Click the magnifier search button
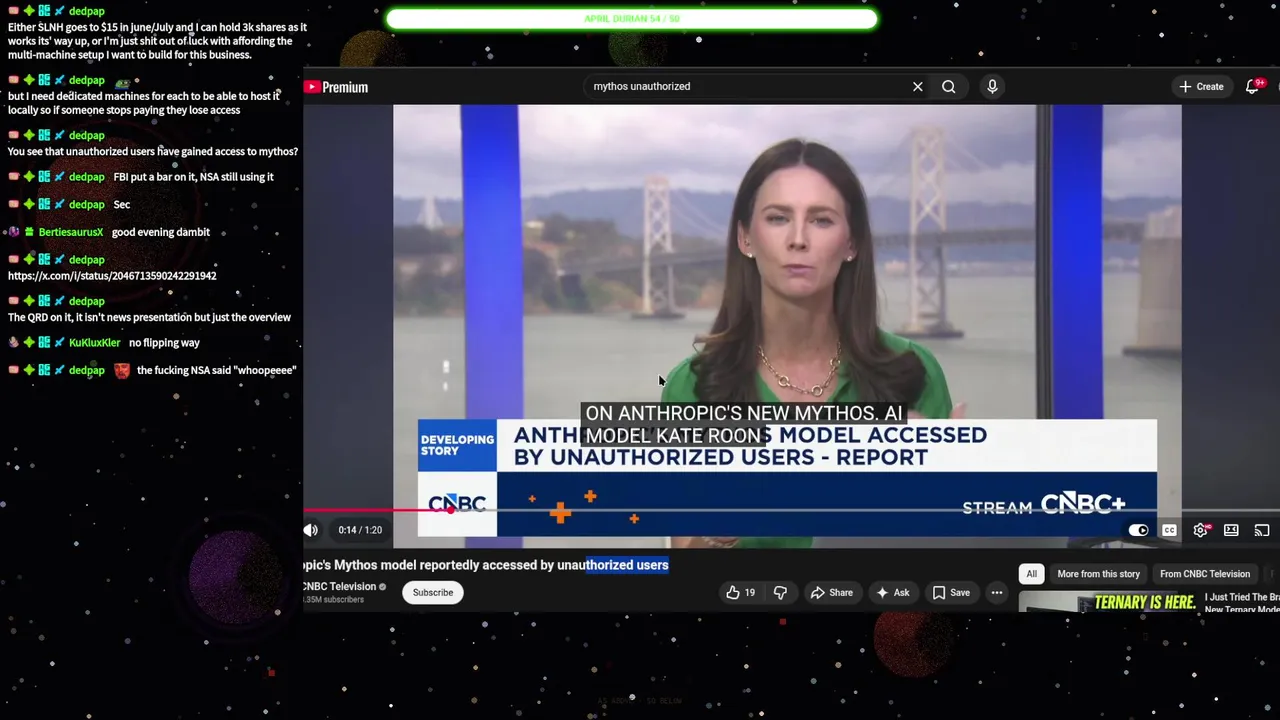Viewport: 1280px width, 720px height. (948, 87)
